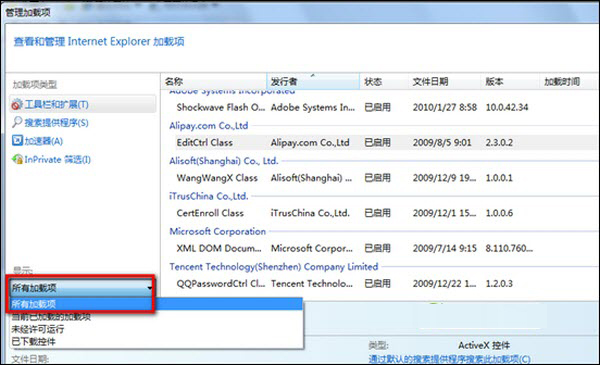The image size is (600, 365).
Task: Click file date 2009/8/5 9:01 cell
Action: click(x=442, y=143)
